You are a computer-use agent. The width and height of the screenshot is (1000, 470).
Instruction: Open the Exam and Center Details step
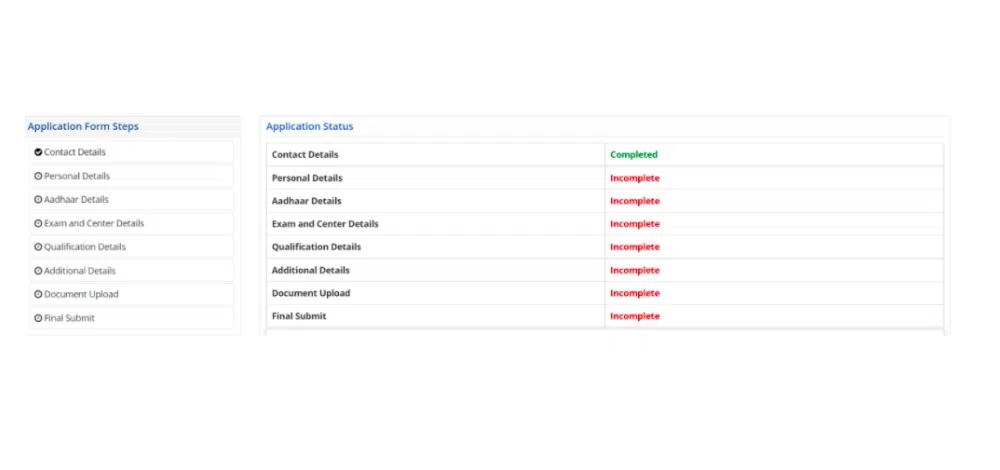94,224
